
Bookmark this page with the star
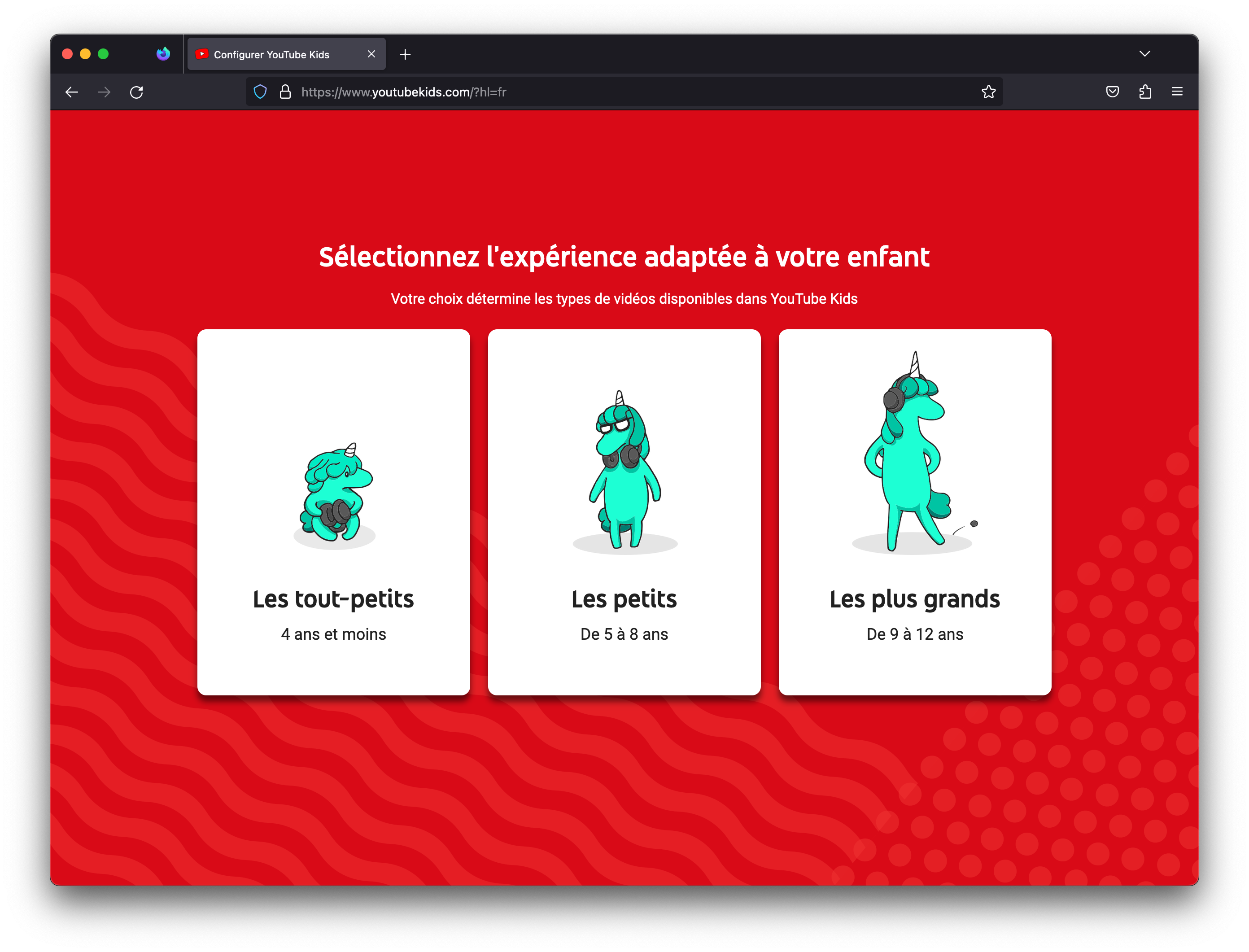[x=988, y=92]
